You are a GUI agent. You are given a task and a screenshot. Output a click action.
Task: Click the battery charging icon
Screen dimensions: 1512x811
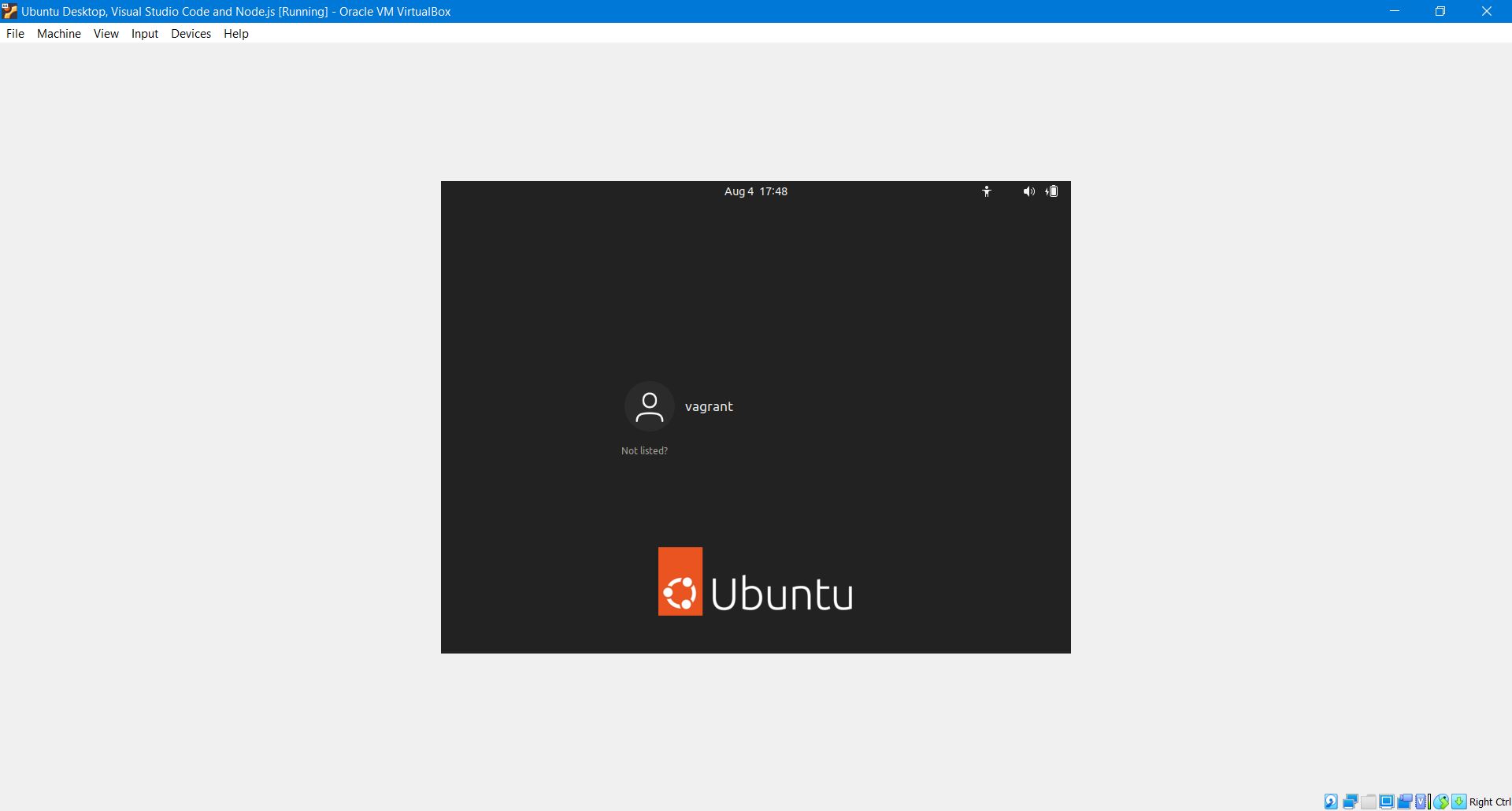click(1052, 191)
